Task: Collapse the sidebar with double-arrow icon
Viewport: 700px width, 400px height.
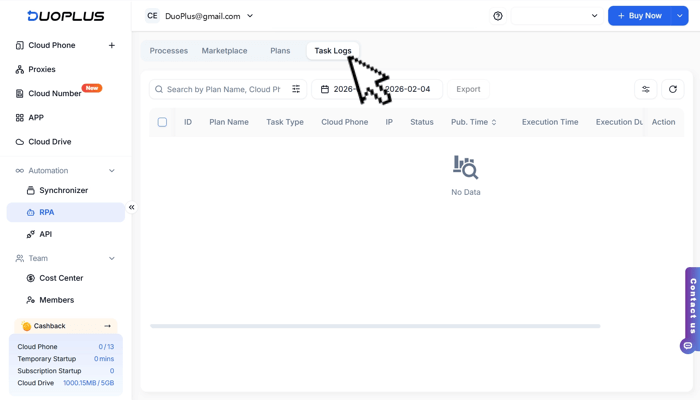Action: [x=132, y=207]
